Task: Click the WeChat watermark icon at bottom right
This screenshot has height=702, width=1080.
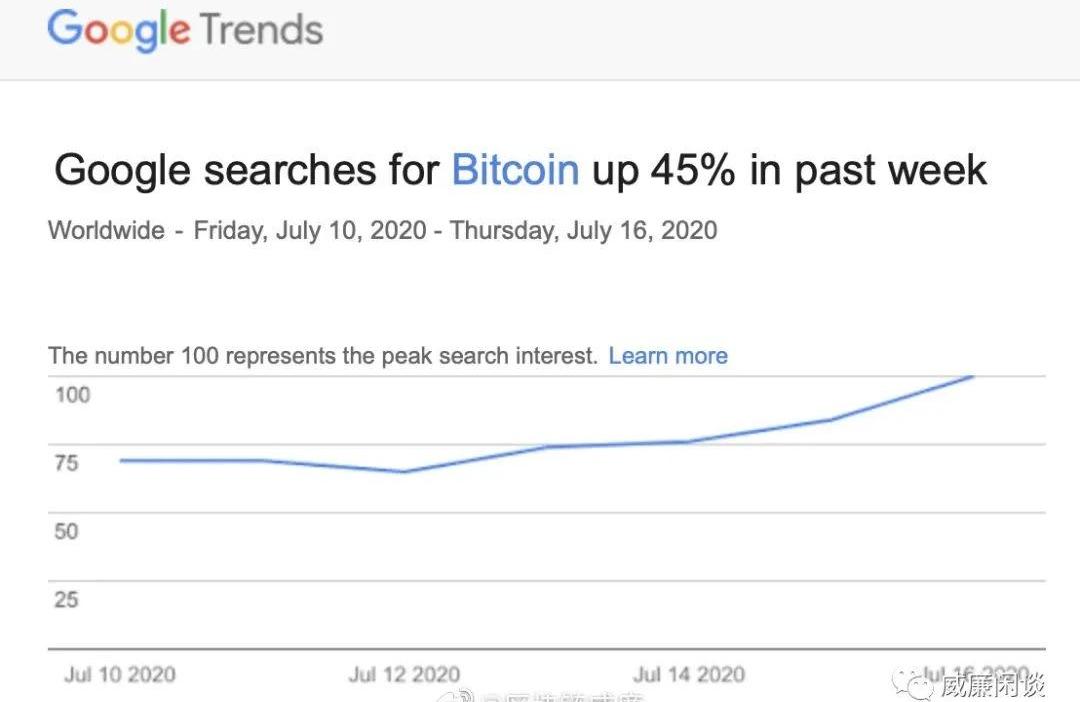Action: pyautogui.click(x=913, y=683)
